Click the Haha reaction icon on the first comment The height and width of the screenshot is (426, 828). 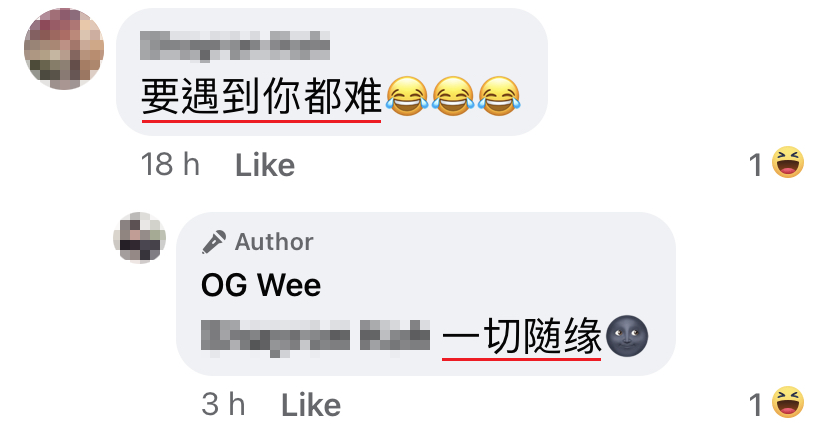click(788, 163)
